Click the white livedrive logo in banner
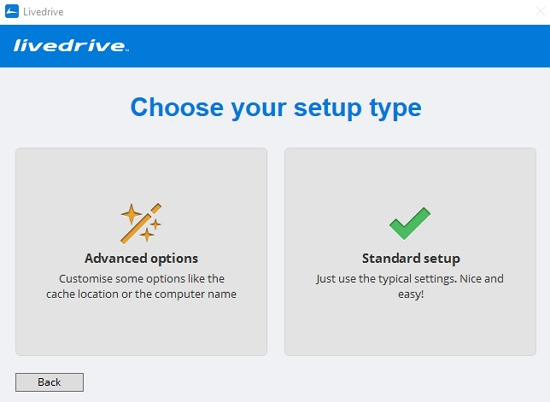Image resolution: width=550 pixels, height=402 pixels. pyautogui.click(x=71, y=46)
